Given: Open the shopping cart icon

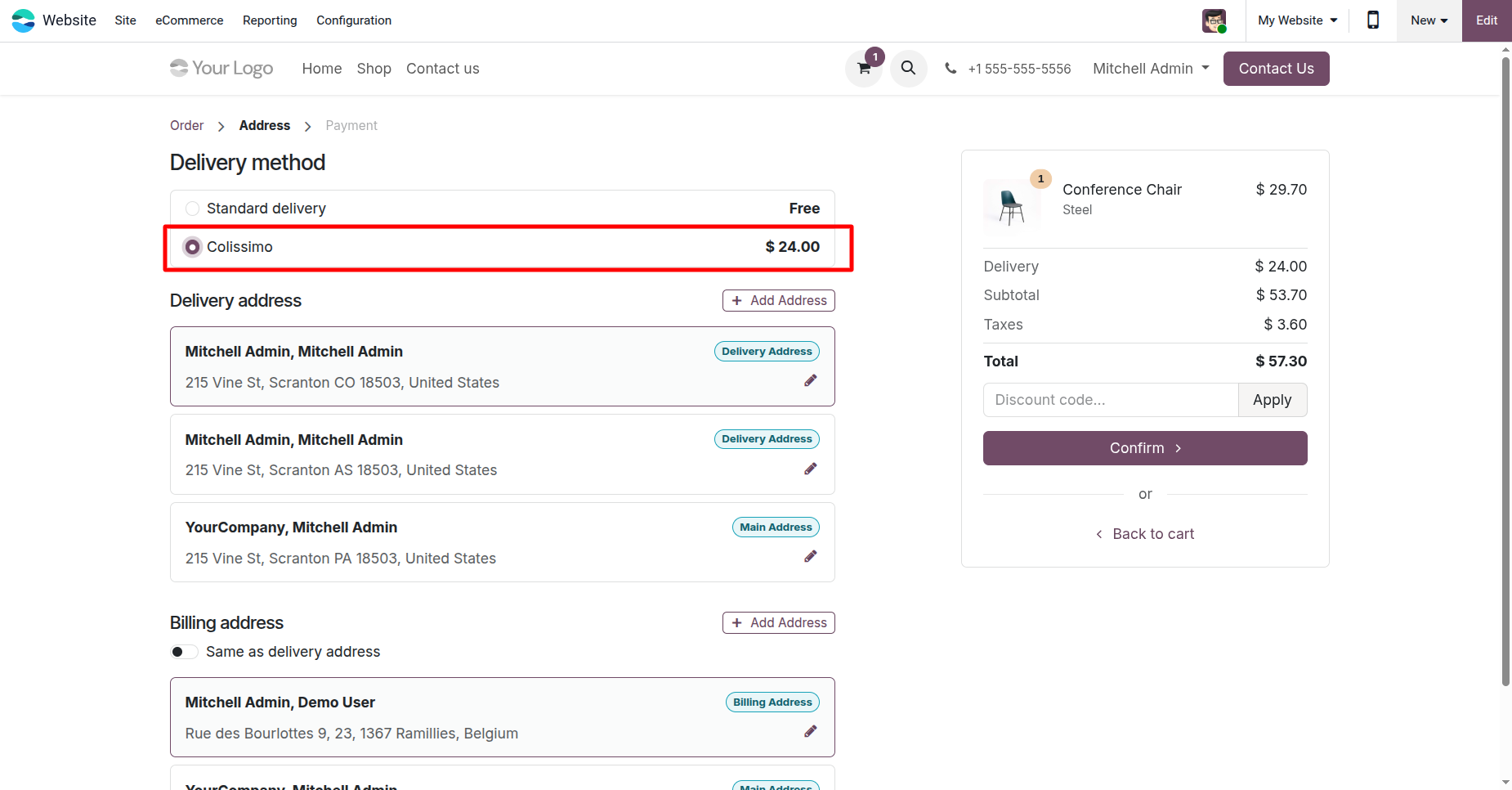Looking at the screenshot, I should pos(863,69).
